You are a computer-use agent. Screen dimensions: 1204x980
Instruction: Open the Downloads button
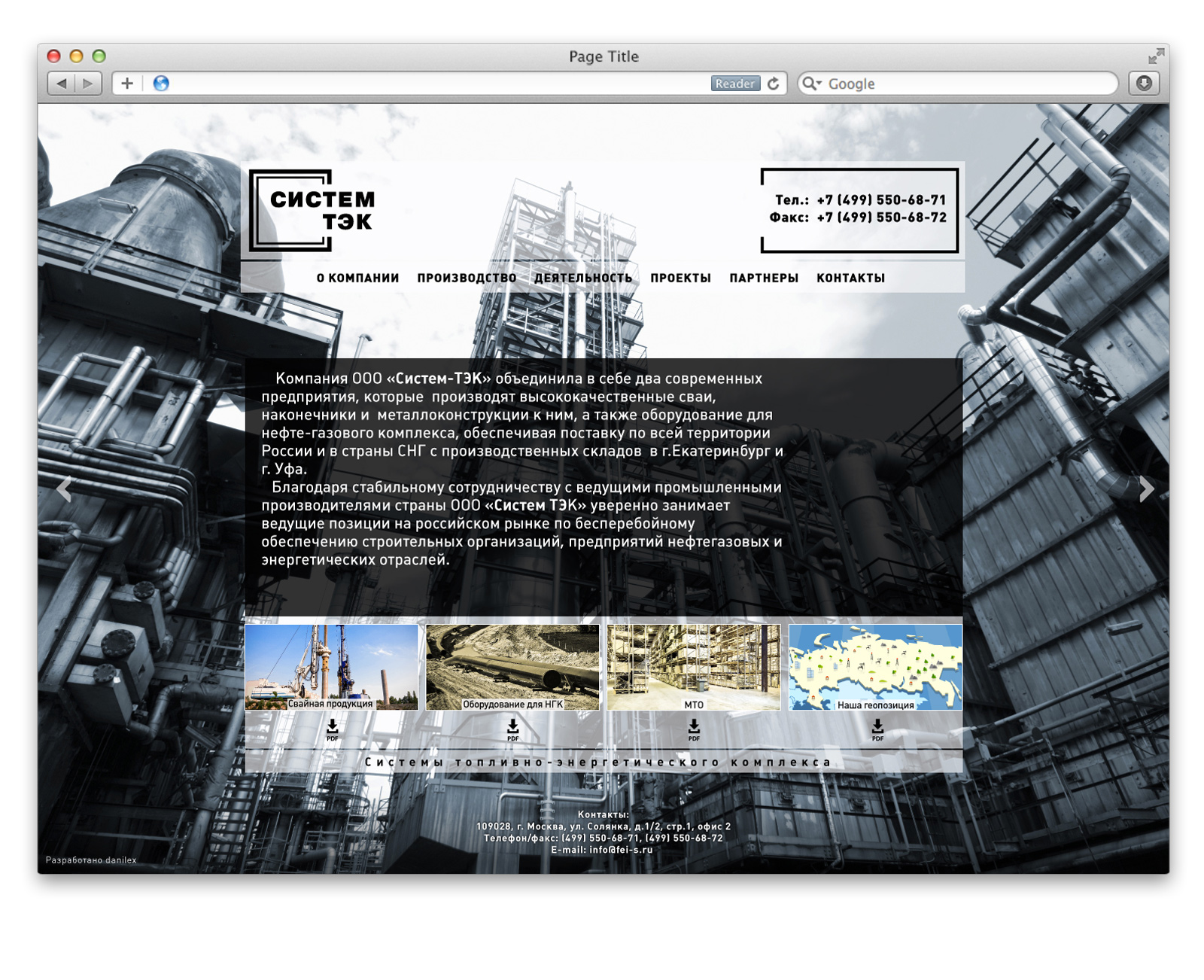(1144, 84)
